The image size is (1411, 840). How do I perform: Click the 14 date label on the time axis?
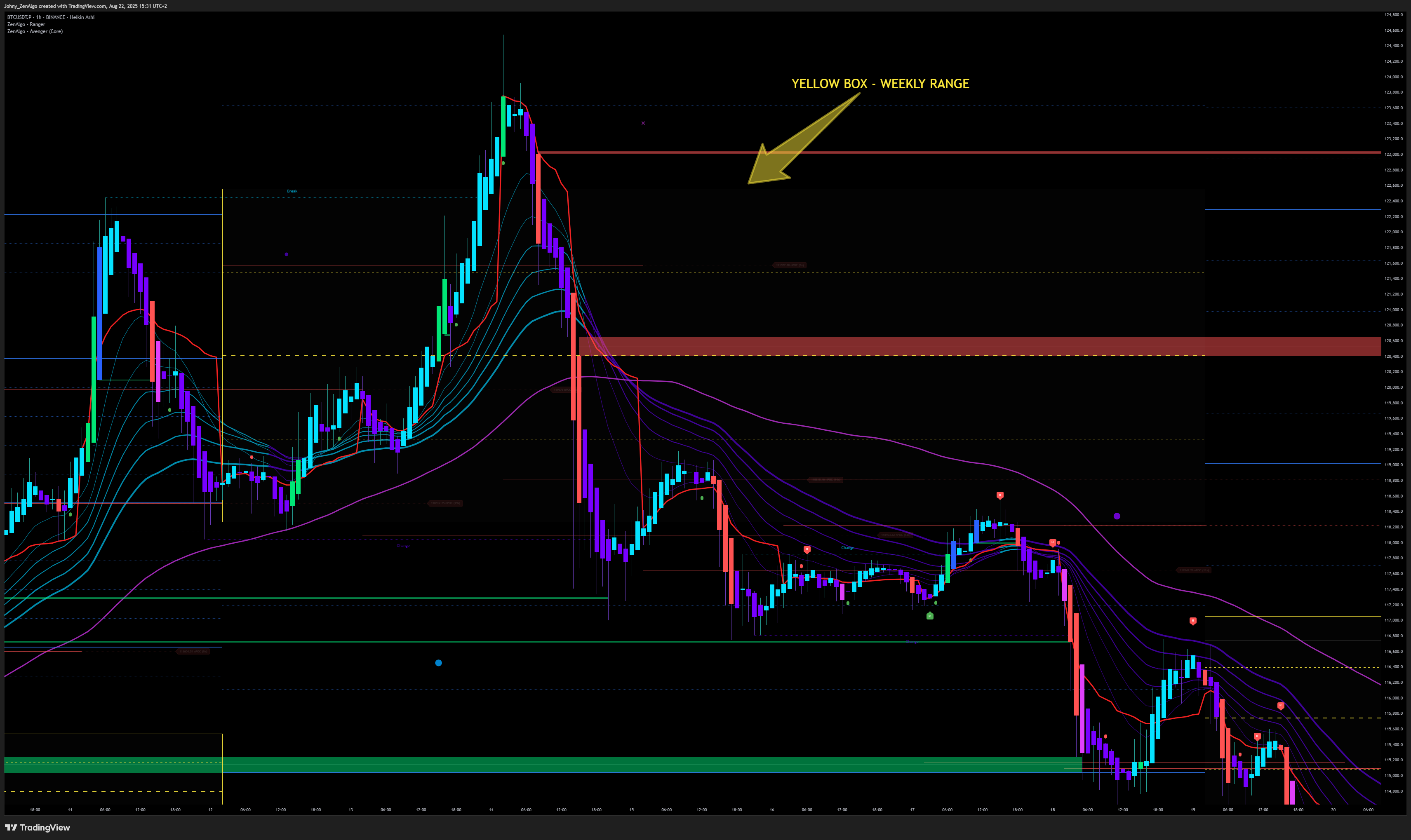(x=491, y=810)
